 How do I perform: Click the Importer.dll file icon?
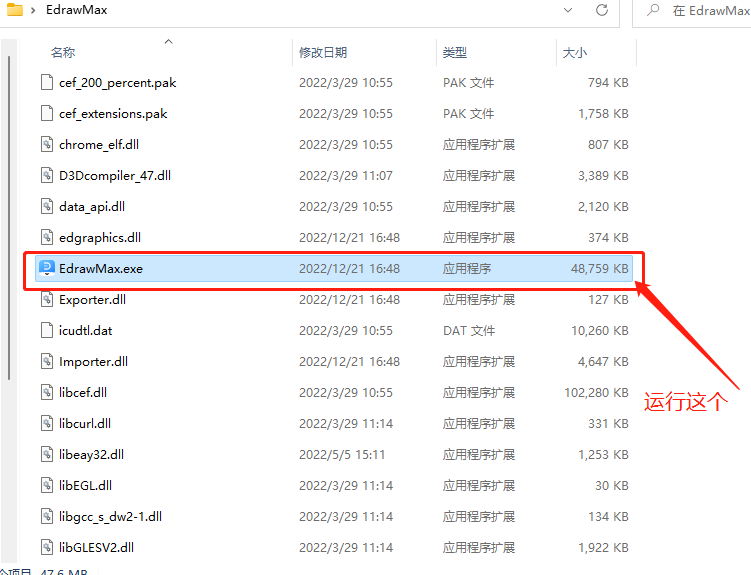tap(47, 361)
